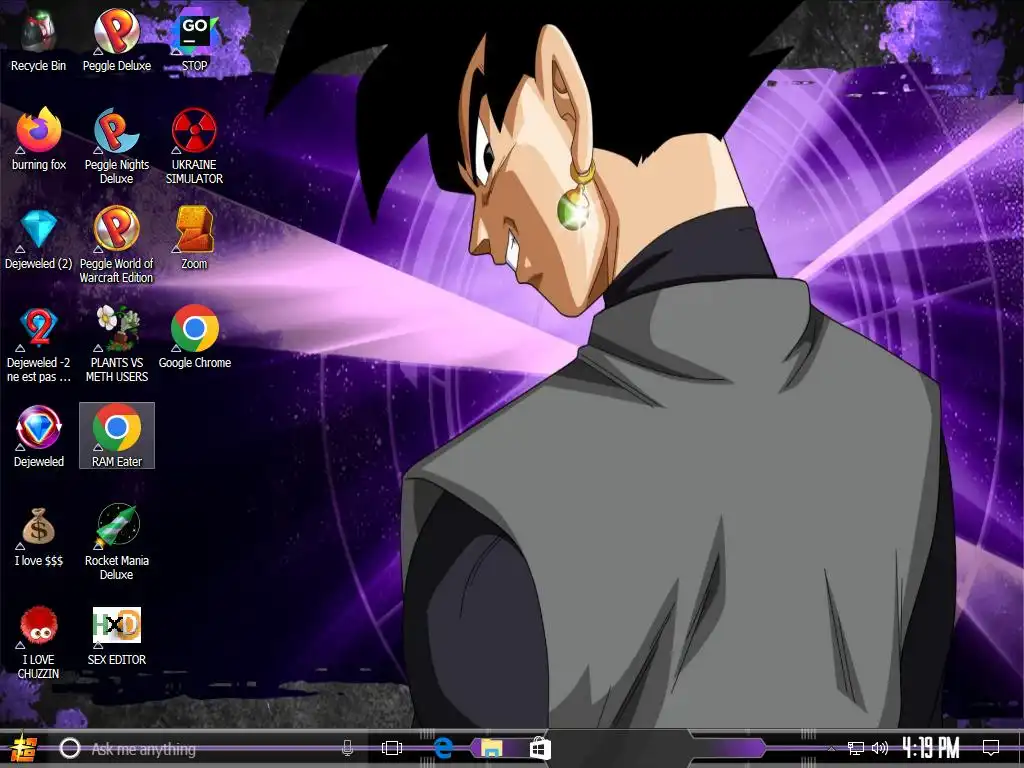Click the RAM Eater Chrome shortcut

[x=117, y=436]
